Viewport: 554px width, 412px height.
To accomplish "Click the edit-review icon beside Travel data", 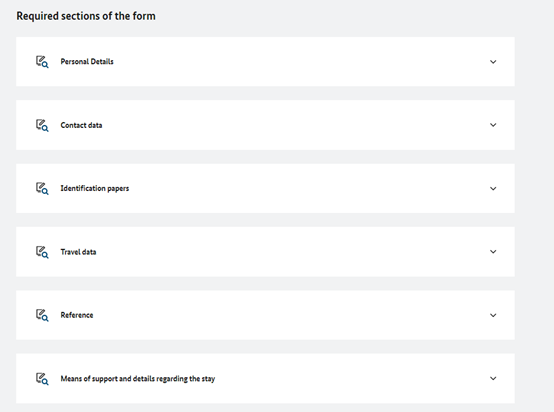I will tap(42, 252).
